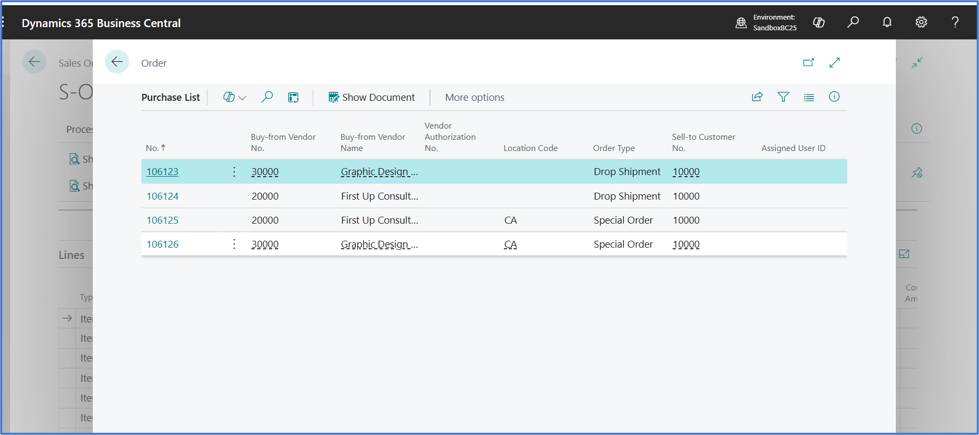Click pin icon on background page
The height and width of the screenshot is (435, 979).
(x=917, y=173)
